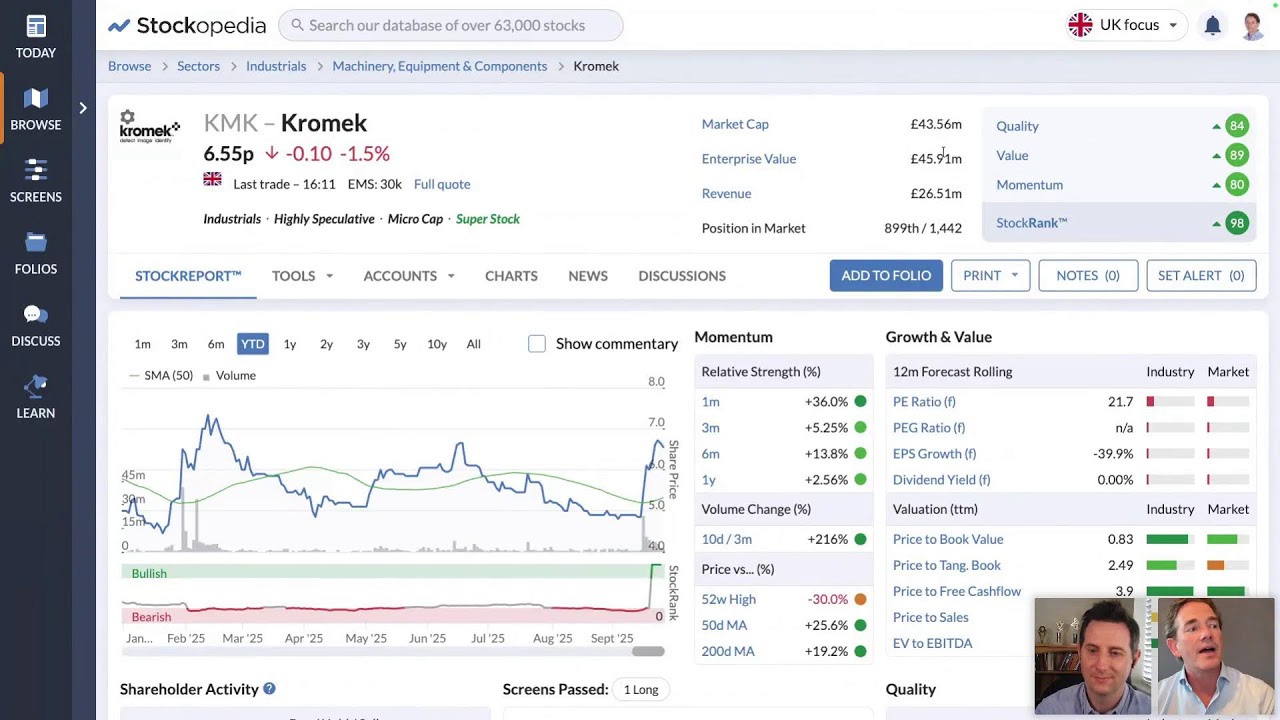Go to Browse breadcrumb
Viewport: 1280px width, 720px height.
(130, 66)
